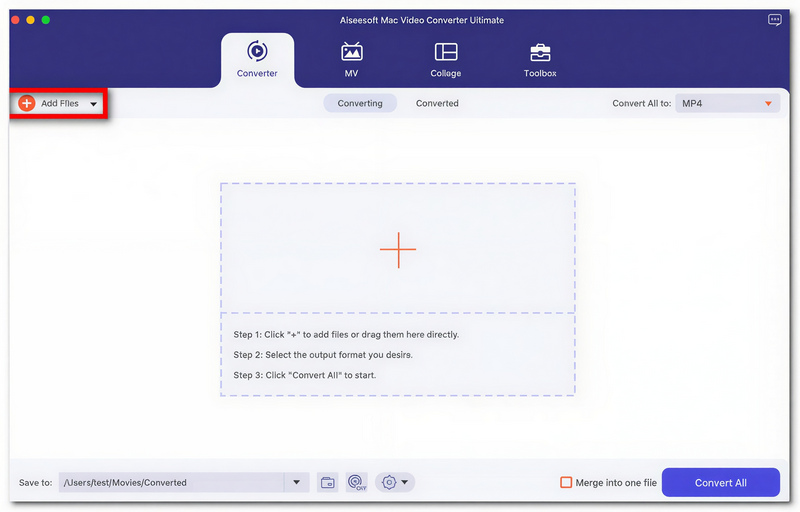Image resolution: width=800 pixels, height=512 pixels.
Task: Switch to the MV tab
Action: point(352,60)
